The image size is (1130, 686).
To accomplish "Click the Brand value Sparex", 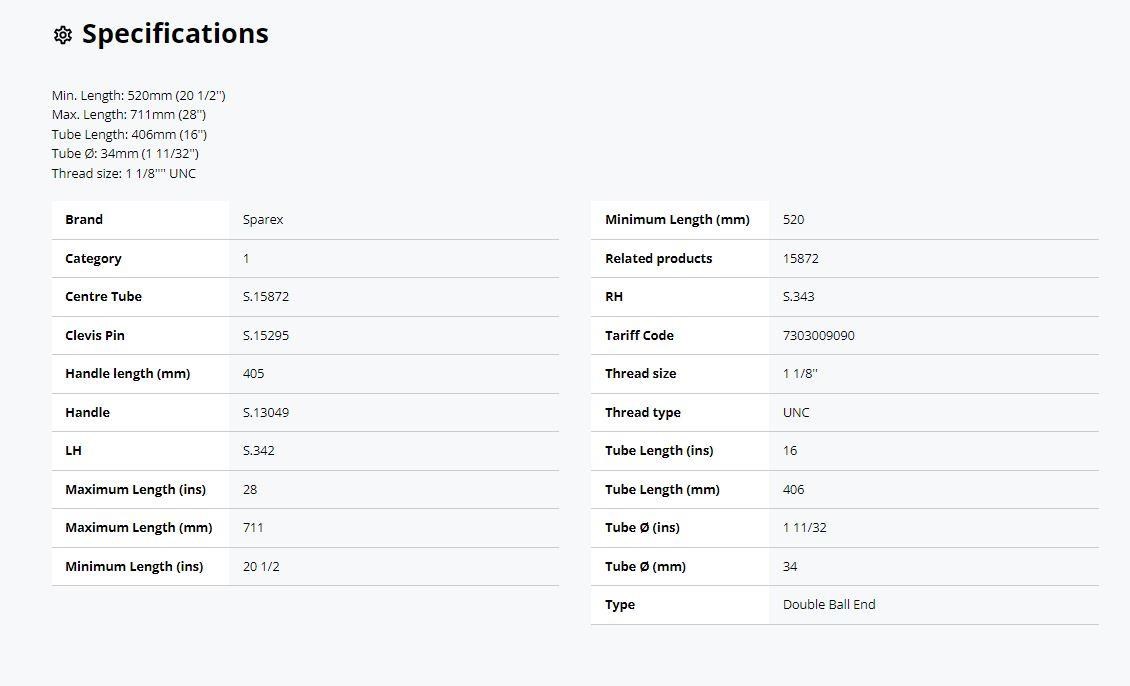I will (263, 219).
